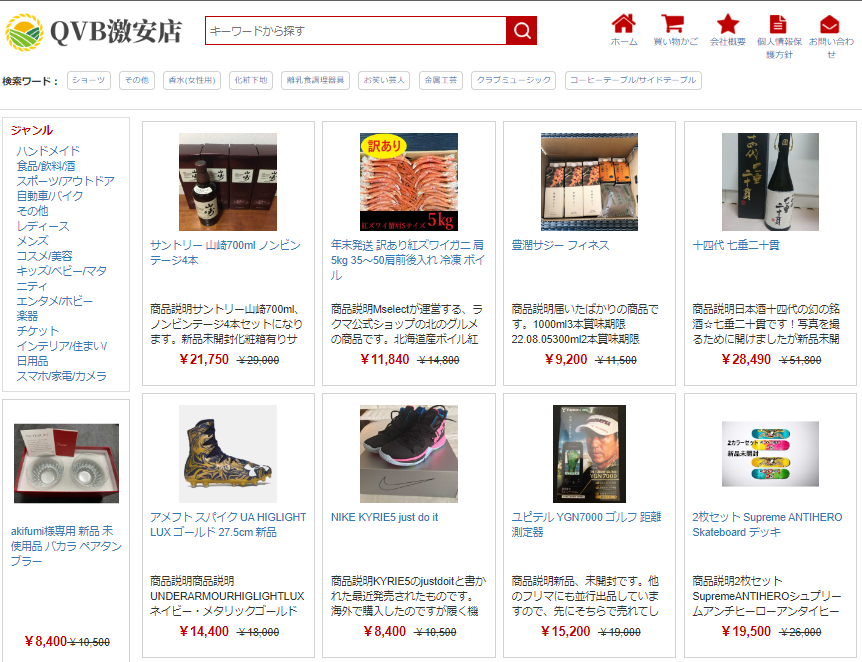
Task: Open the メンズ category
Action: point(32,241)
